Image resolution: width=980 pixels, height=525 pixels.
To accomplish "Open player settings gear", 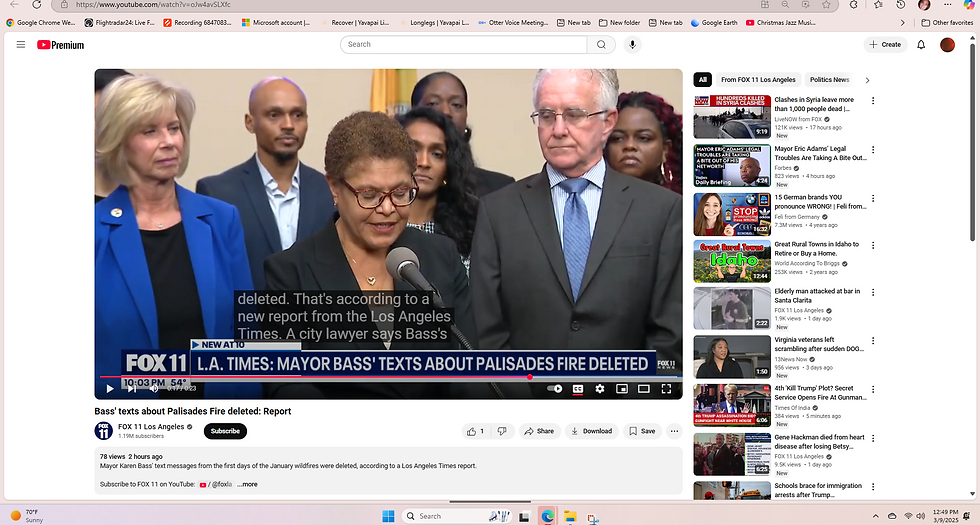I will click(599, 389).
